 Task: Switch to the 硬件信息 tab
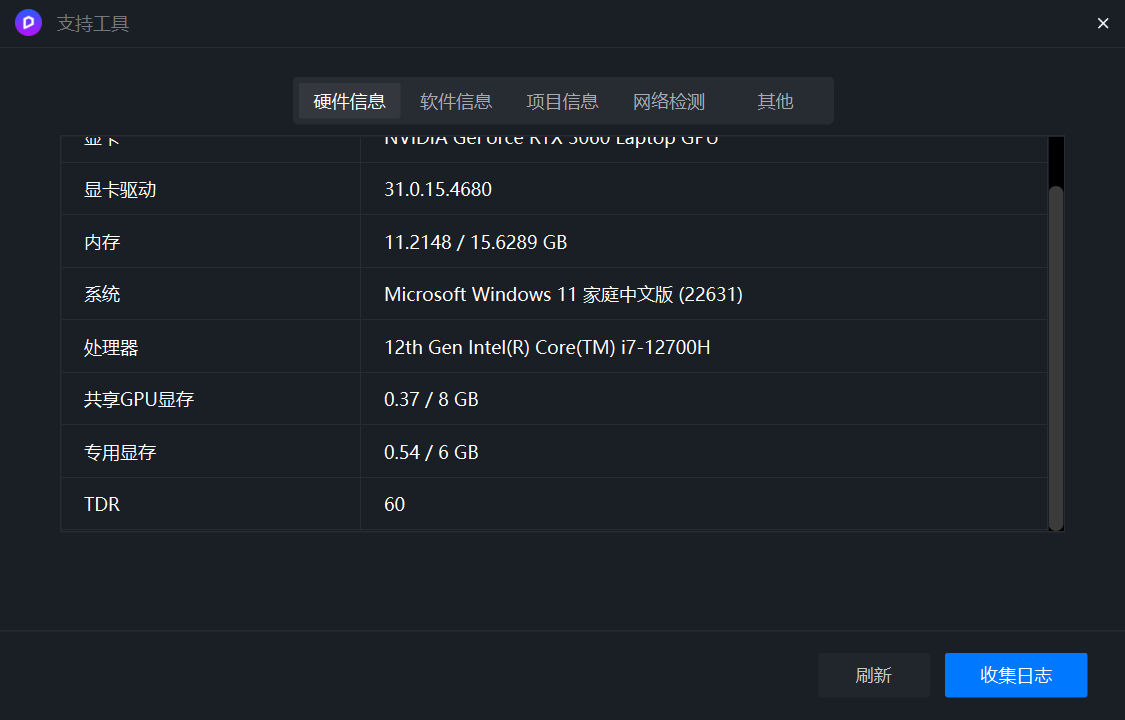tap(349, 101)
